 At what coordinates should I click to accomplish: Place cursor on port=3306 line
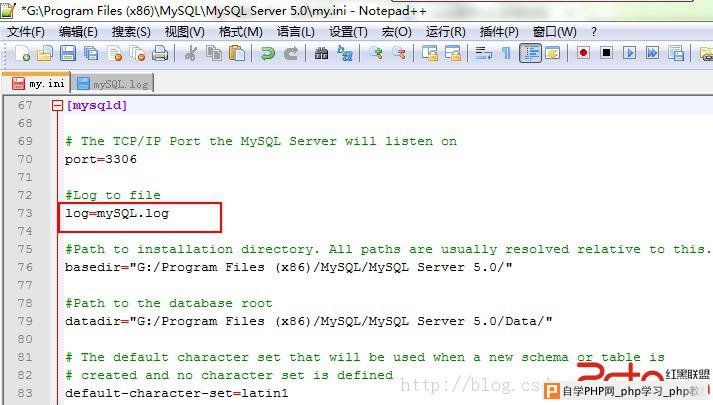point(100,160)
